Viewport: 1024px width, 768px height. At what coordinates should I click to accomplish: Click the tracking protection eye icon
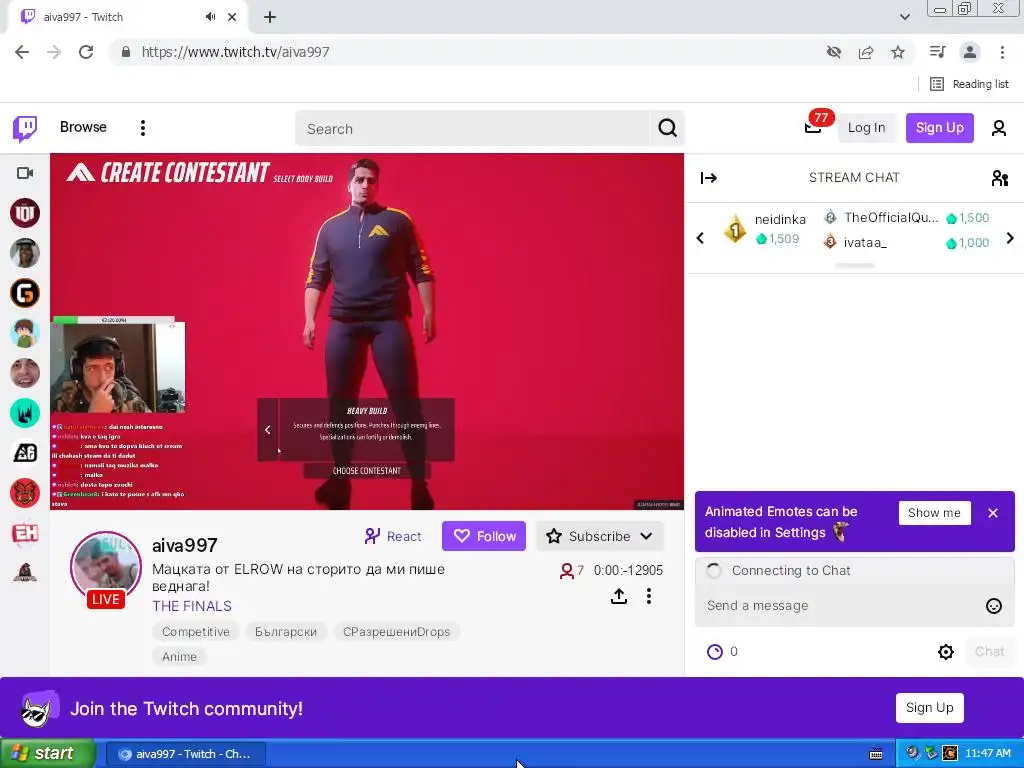pos(834,52)
